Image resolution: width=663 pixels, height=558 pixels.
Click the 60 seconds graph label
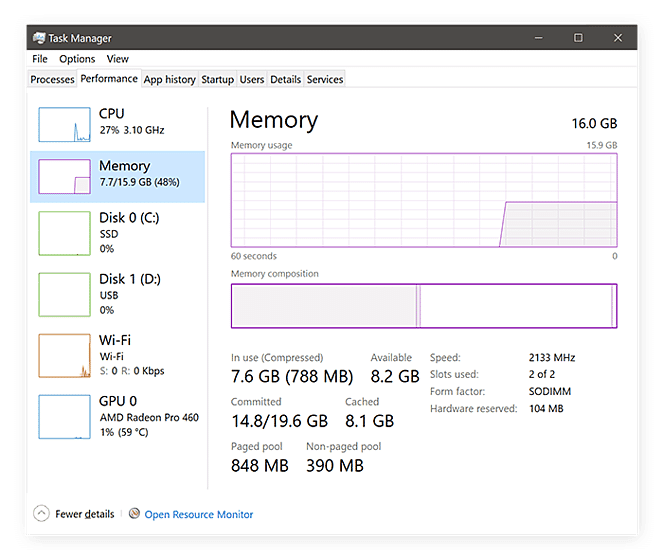[254, 256]
